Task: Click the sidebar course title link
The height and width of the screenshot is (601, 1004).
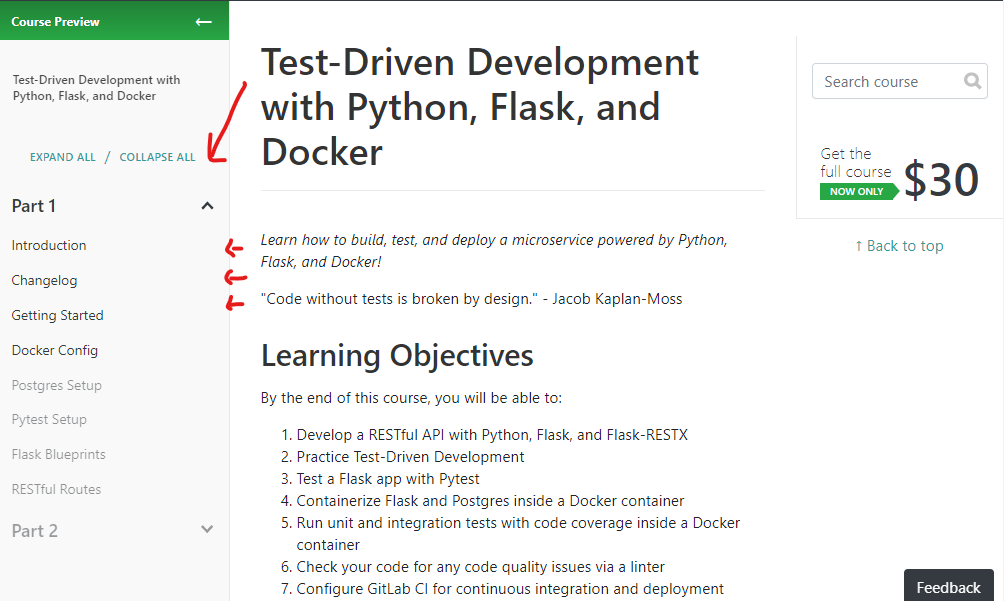Action: coord(96,88)
